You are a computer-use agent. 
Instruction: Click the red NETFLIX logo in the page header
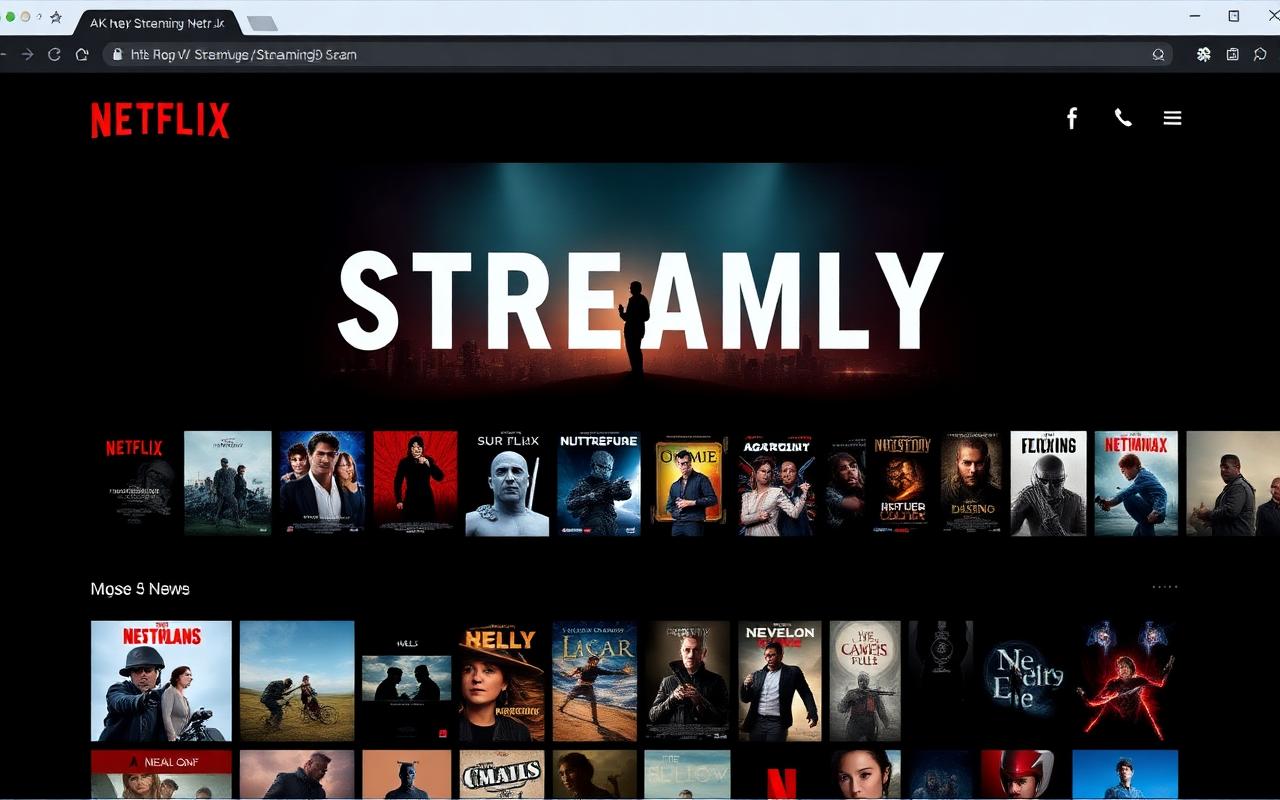(160, 120)
